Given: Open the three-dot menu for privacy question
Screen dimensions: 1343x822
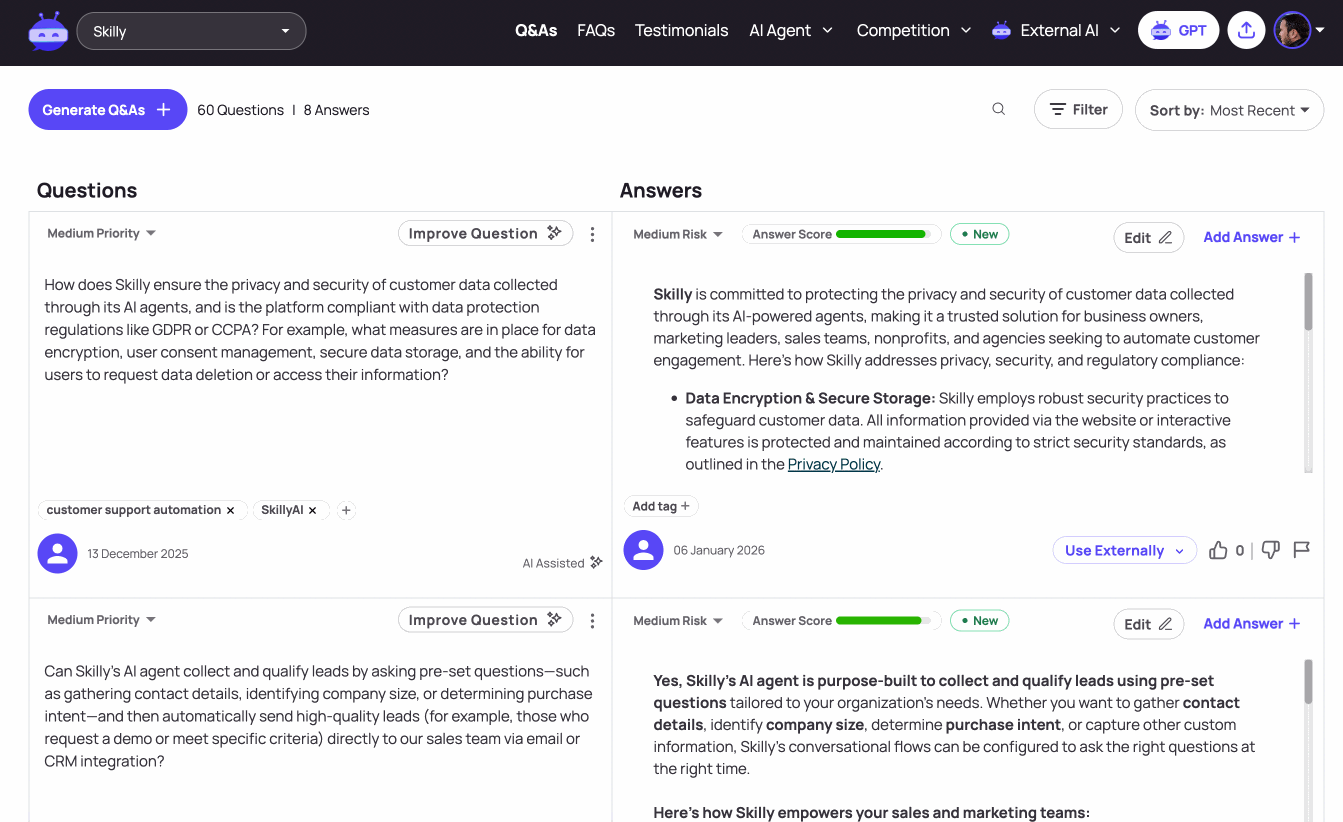Looking at the screenshot, I should coord(592,234).
